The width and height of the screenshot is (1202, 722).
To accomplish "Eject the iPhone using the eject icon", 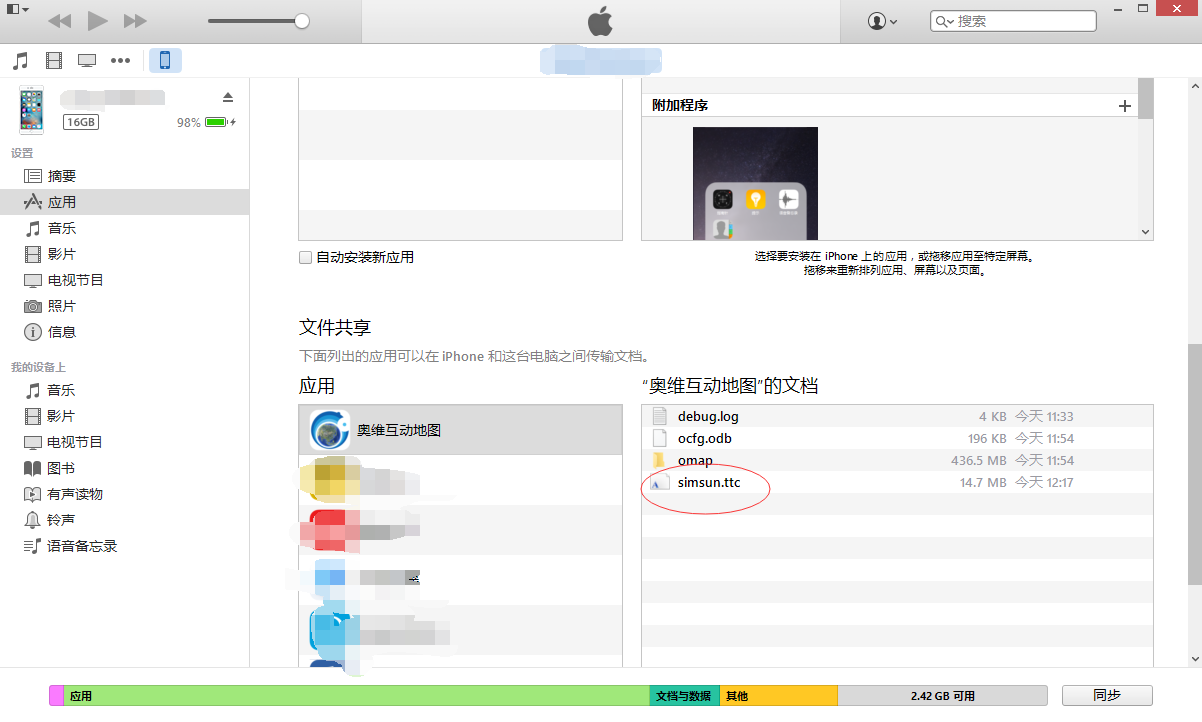I will (x=227, y=97).
